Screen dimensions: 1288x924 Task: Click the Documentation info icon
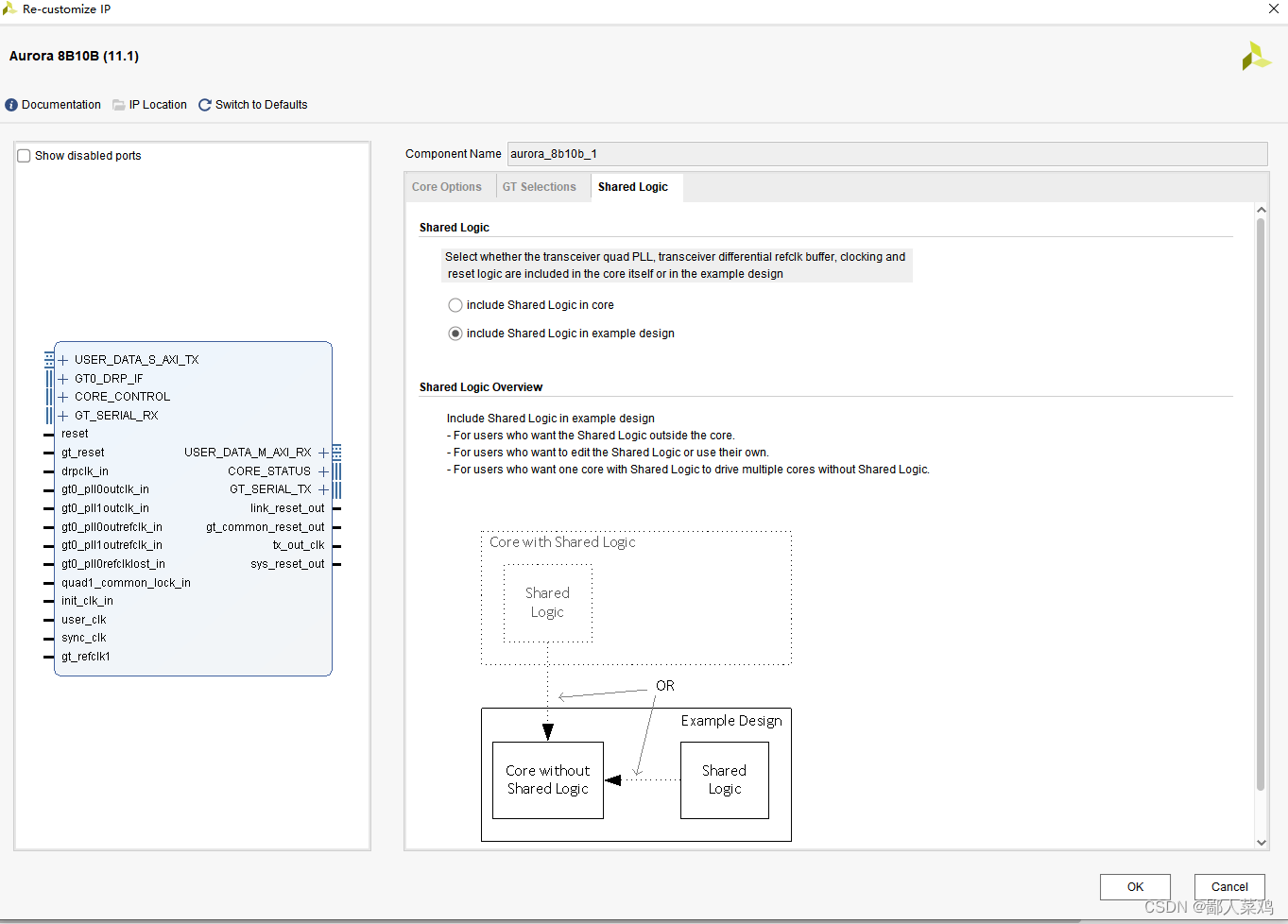coord(10,105)
